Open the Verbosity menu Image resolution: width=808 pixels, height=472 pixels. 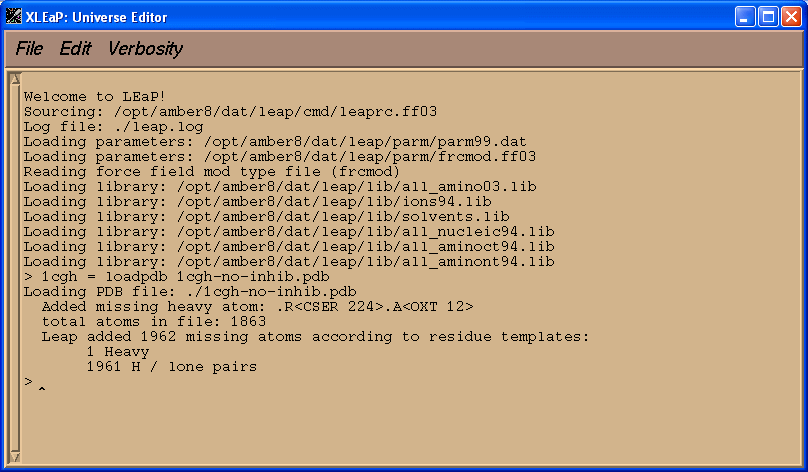coord(145,48)
